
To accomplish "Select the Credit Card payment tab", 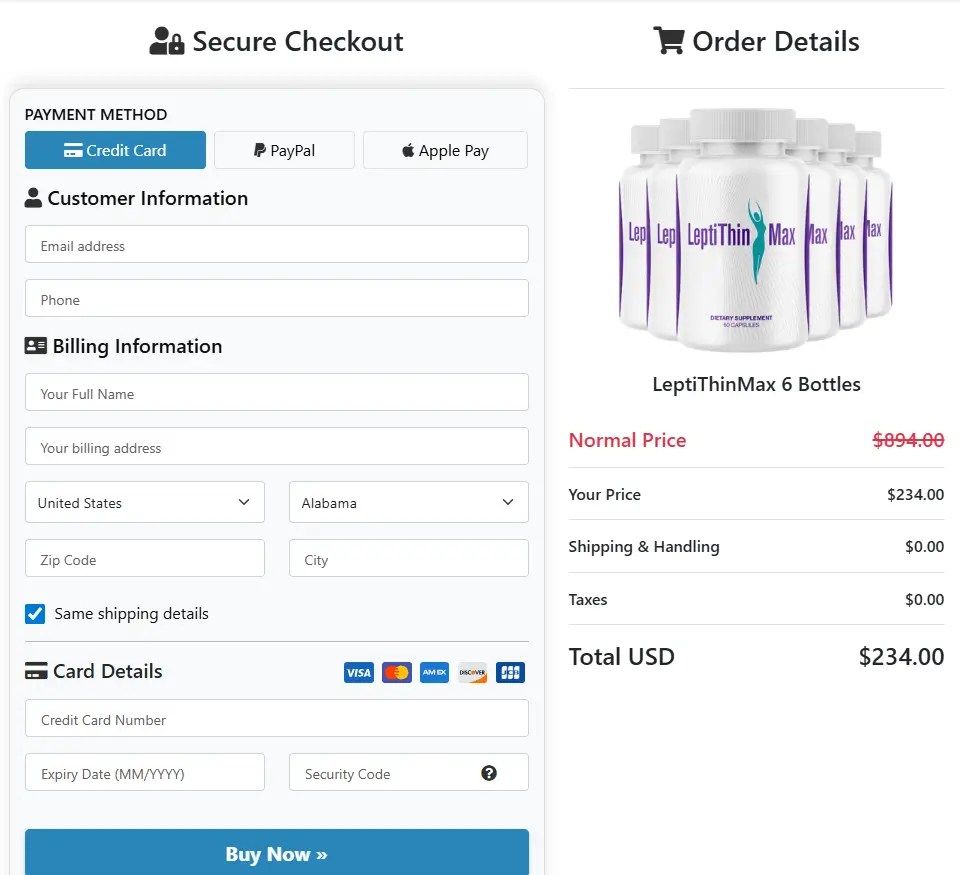I will point(114,150).
